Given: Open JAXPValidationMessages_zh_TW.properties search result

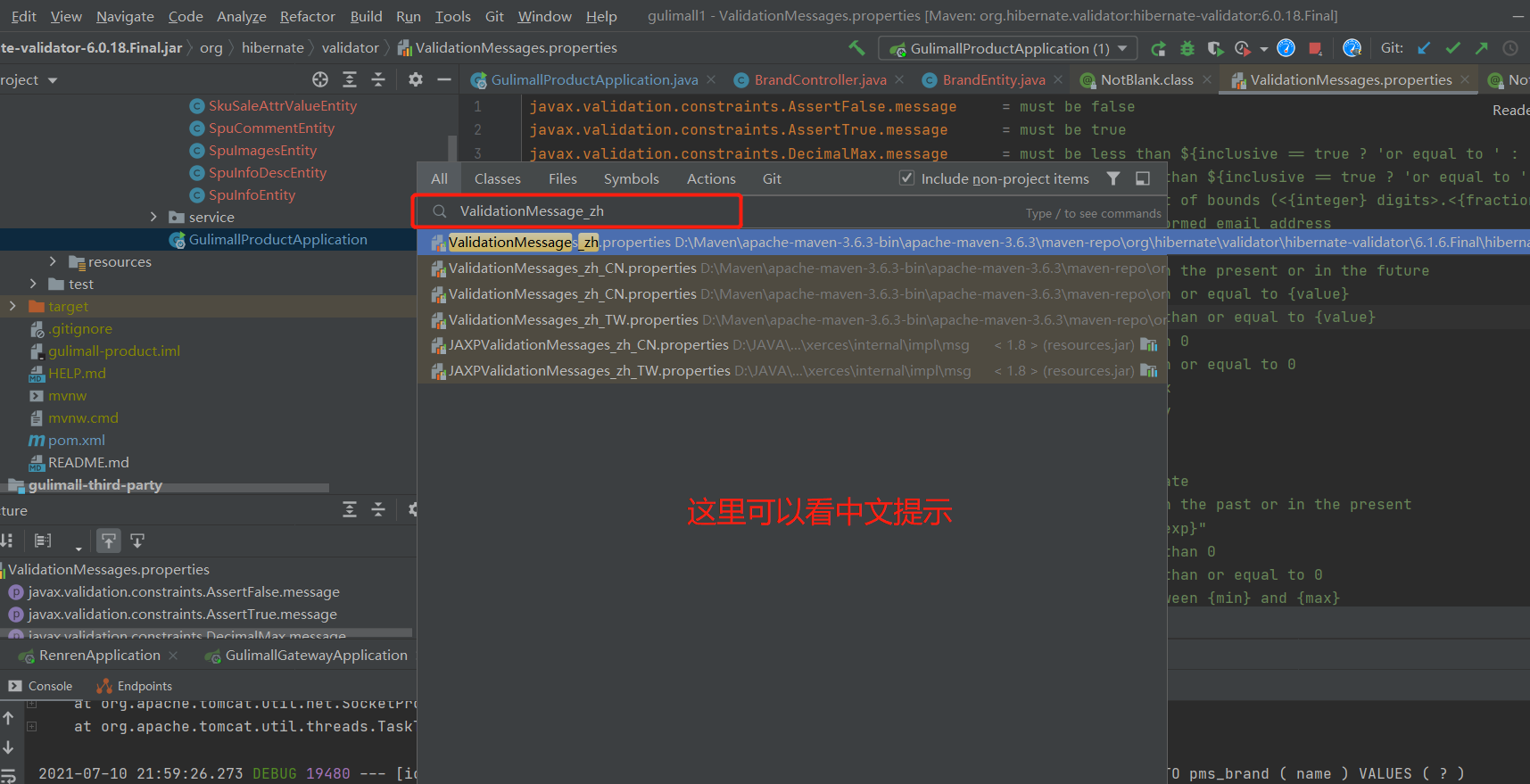Looking at the screenshot, I should click(792, 370).
